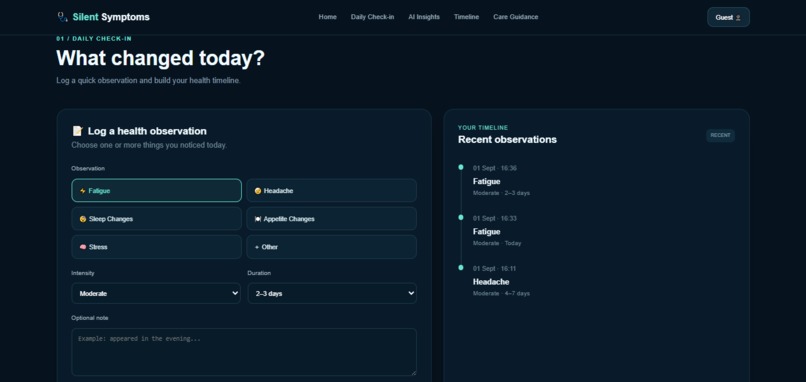Open the Care Guidance nav link
The width and height of the screenshot is (806, 382).
pyautogui.click(x=516, y=17)
